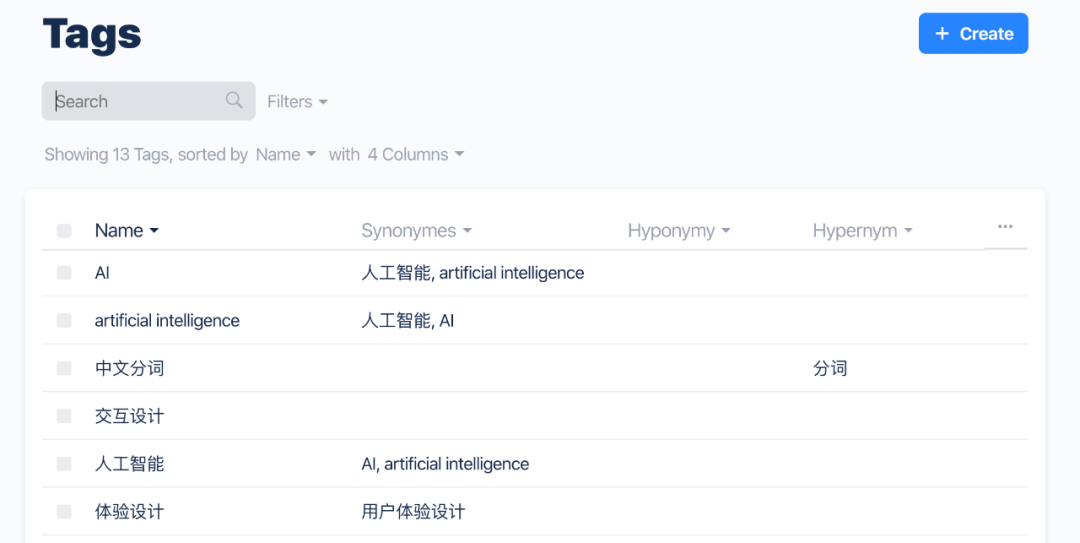
Task: Mark the 交互设计 row checkbox
Action: click(x=64, y=416)
